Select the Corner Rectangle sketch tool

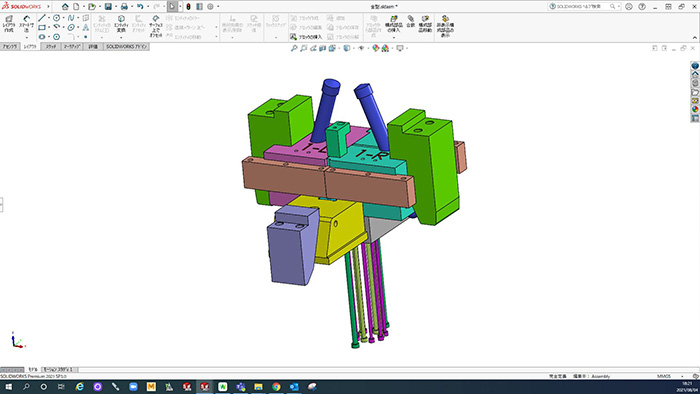pos(42,28)
